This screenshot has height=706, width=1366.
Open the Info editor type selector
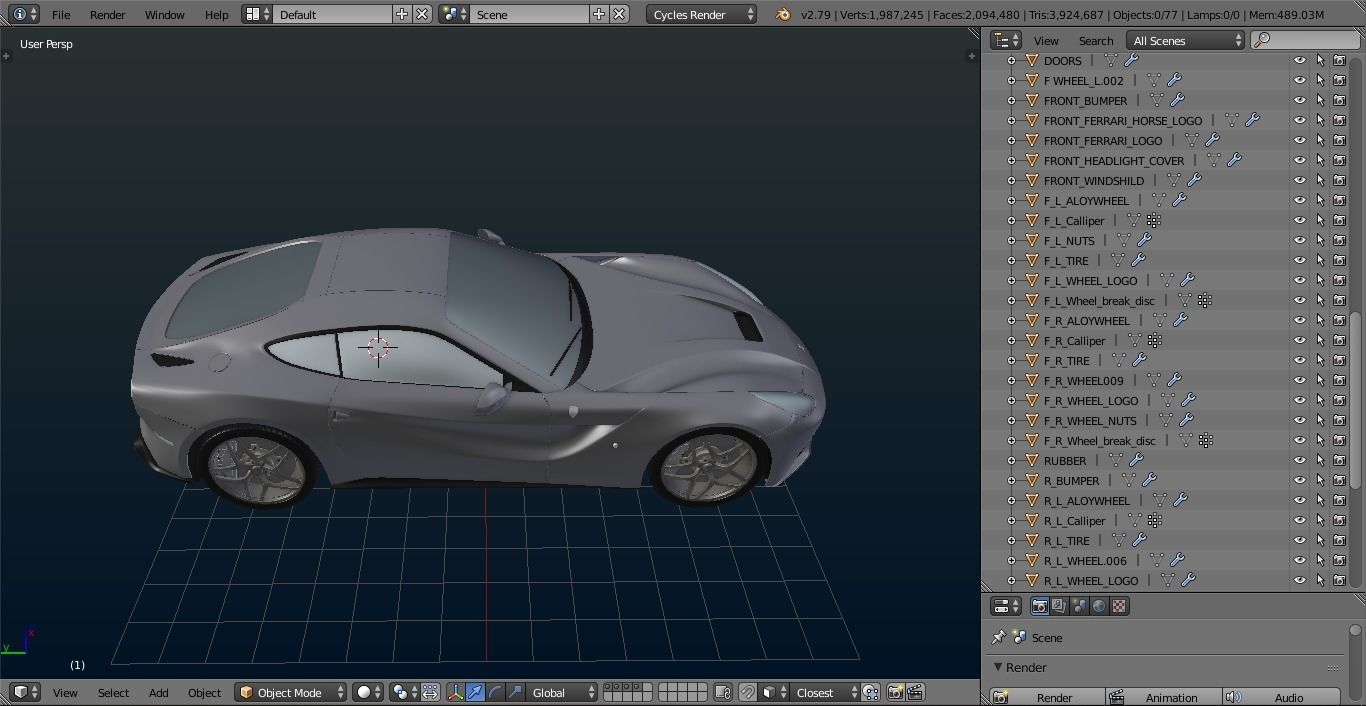click(x=24, y=14)
